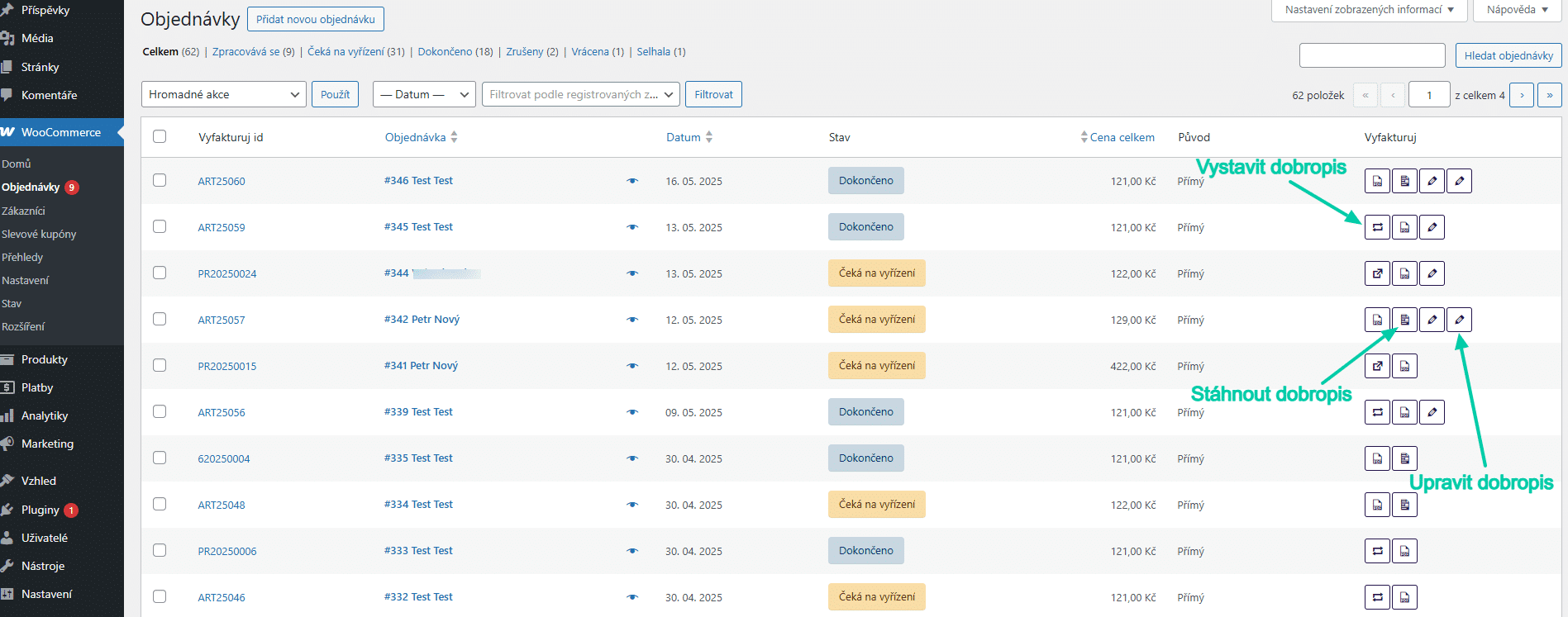The height and width of the screenshot is (617, 1568).
Task: Click the order search input field
Action: tap(1372, 55)
